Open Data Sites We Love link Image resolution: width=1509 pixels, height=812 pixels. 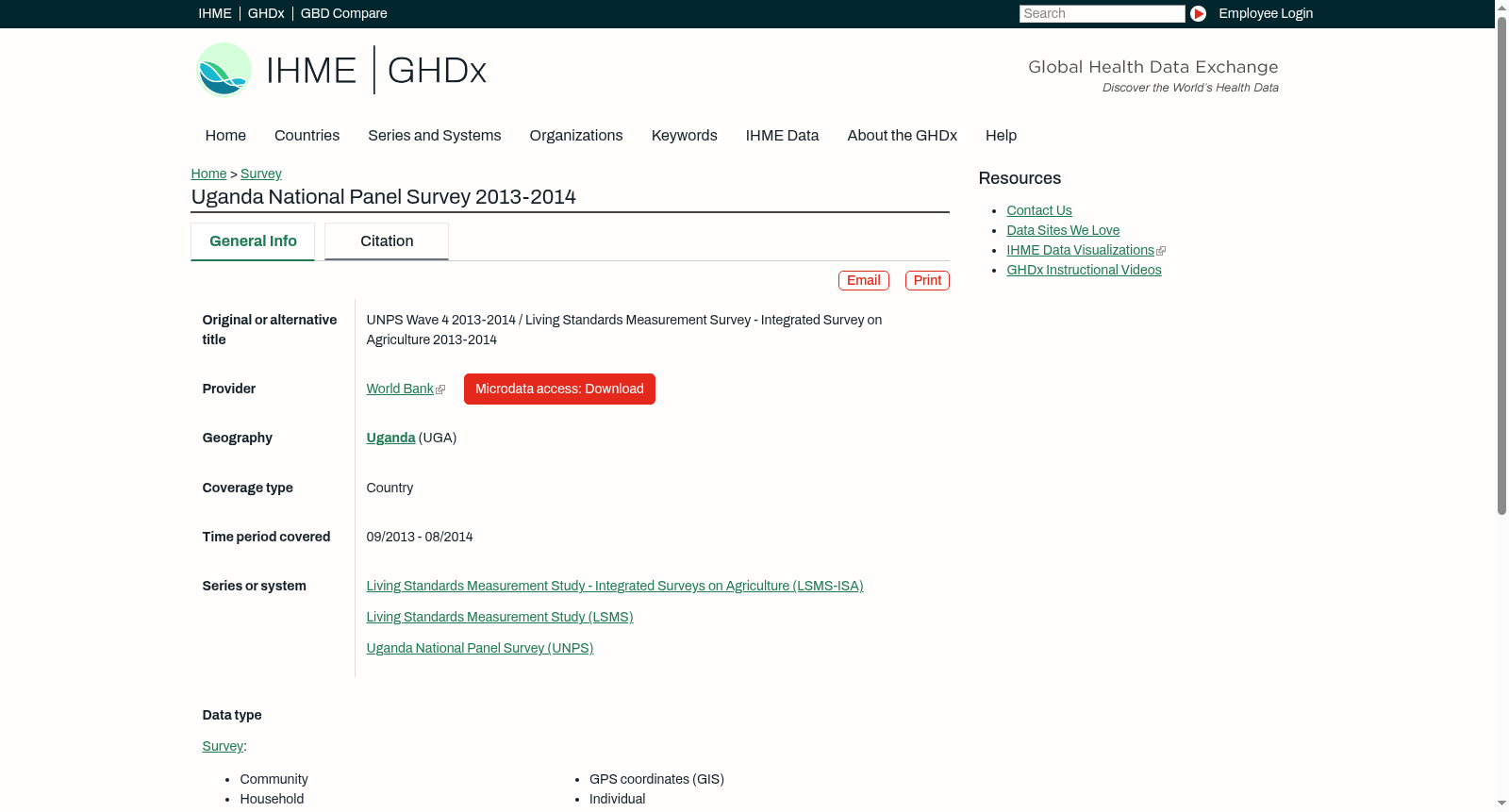[1063, 230]
